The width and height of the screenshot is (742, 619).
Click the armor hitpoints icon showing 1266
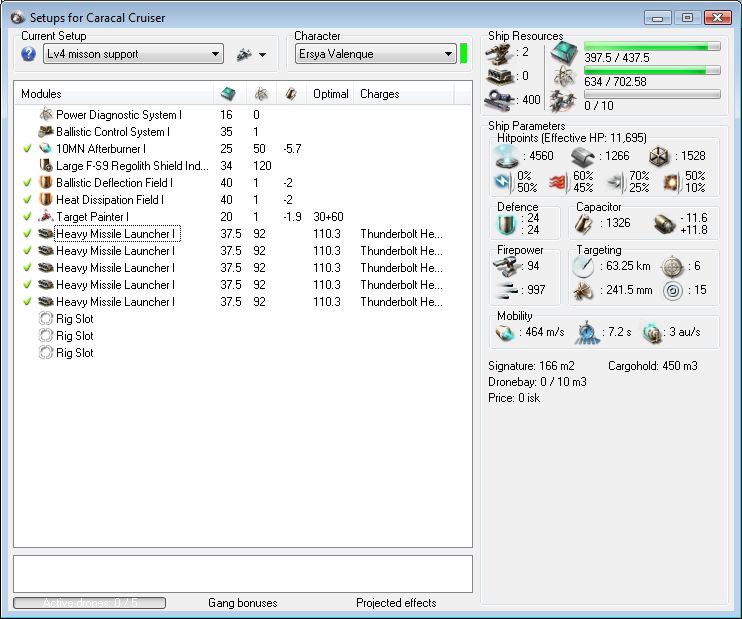583,156
